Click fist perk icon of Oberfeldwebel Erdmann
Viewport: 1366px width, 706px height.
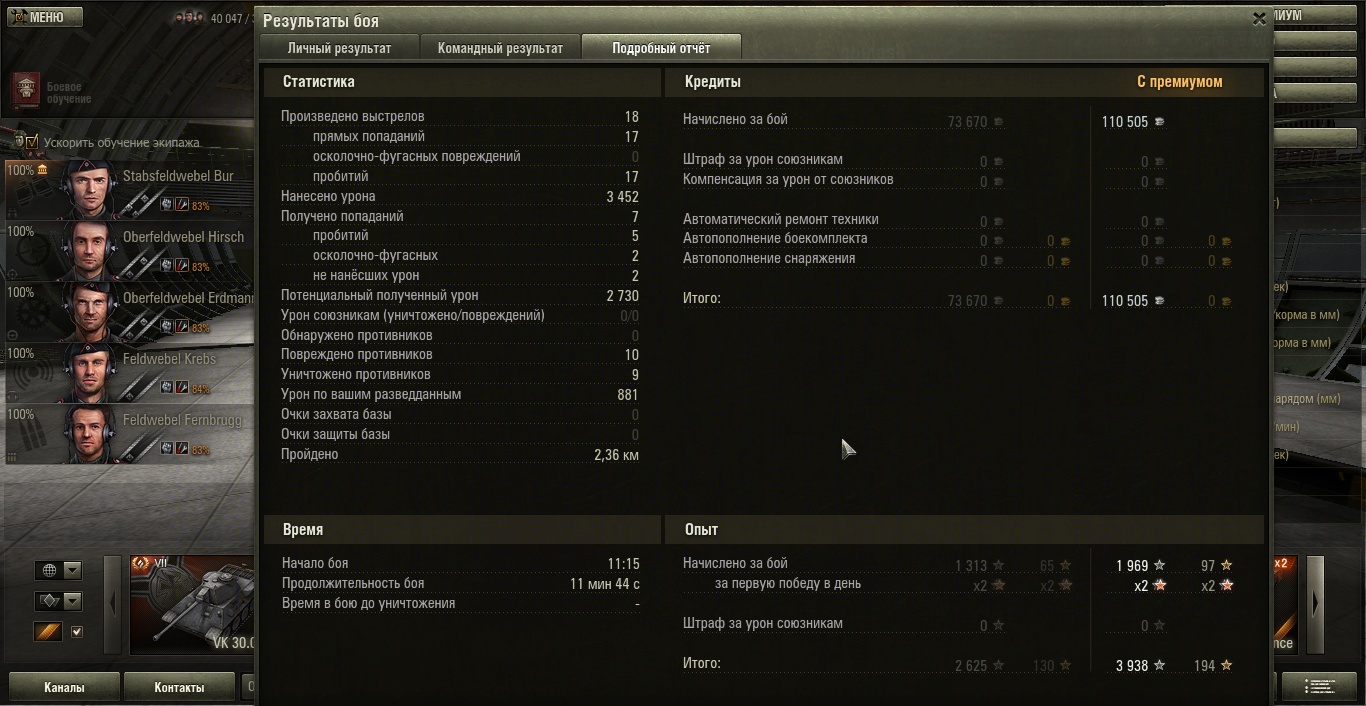click(x=166, y=327)
